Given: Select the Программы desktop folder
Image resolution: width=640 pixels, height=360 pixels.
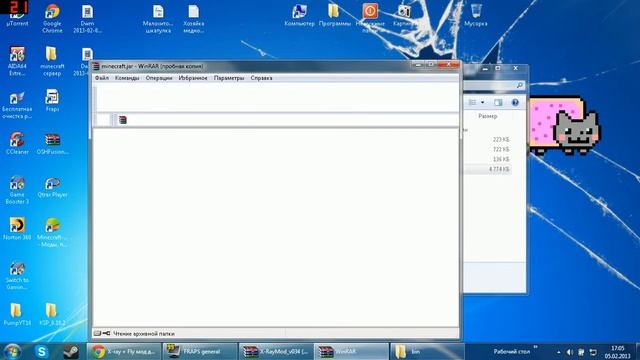Looking at the screenshot, I should pos(335,16).
